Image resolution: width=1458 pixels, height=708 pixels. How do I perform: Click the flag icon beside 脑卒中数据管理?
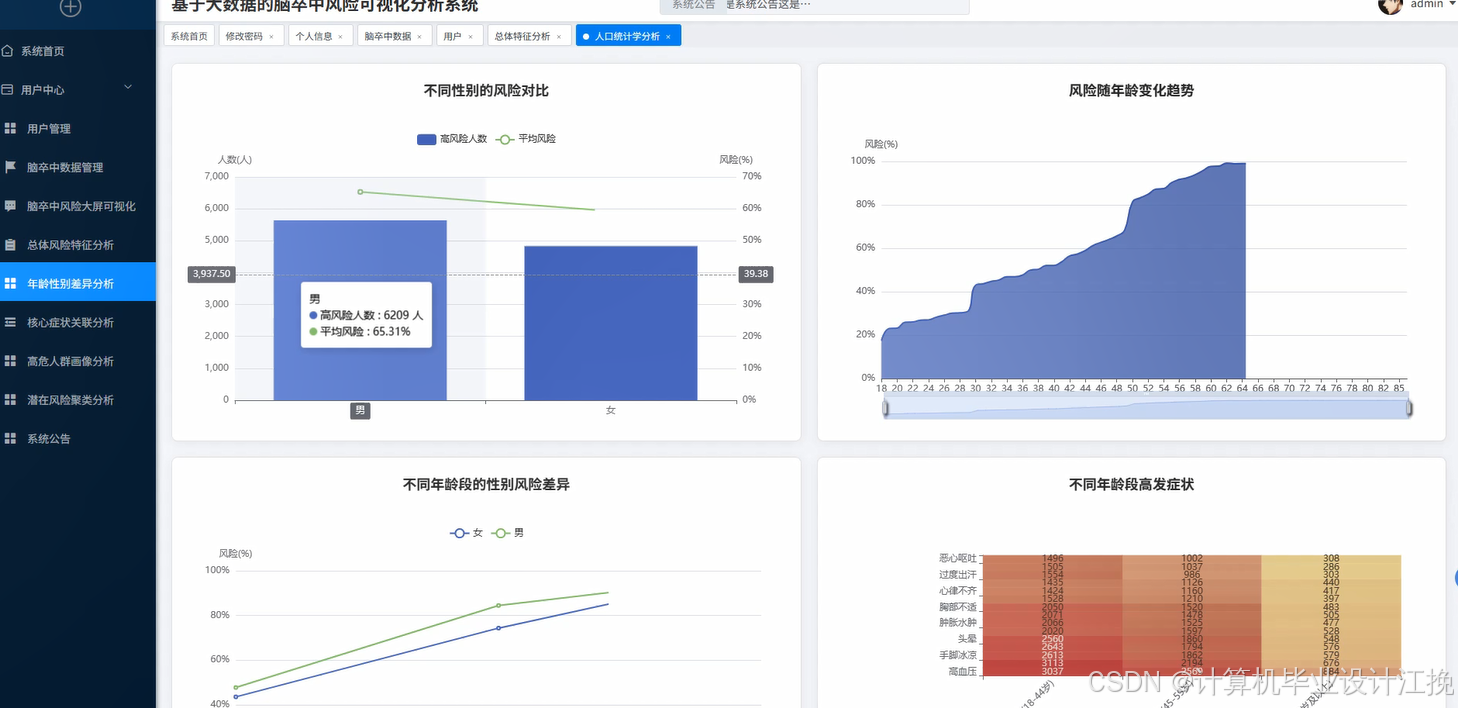click(x=11, y=167)
